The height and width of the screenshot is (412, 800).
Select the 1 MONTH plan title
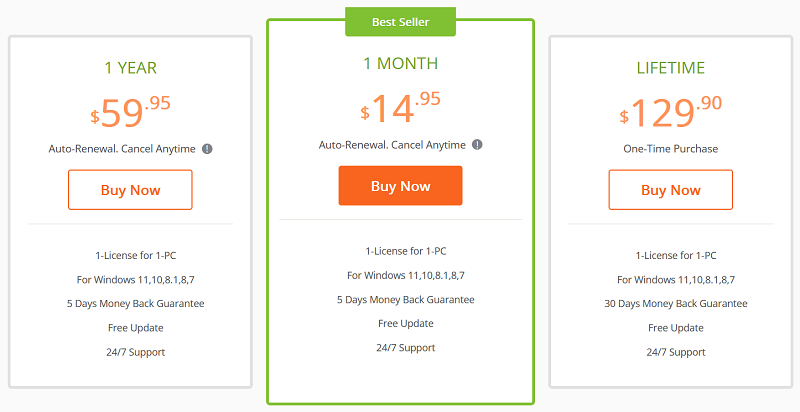(x=401, y=64)
